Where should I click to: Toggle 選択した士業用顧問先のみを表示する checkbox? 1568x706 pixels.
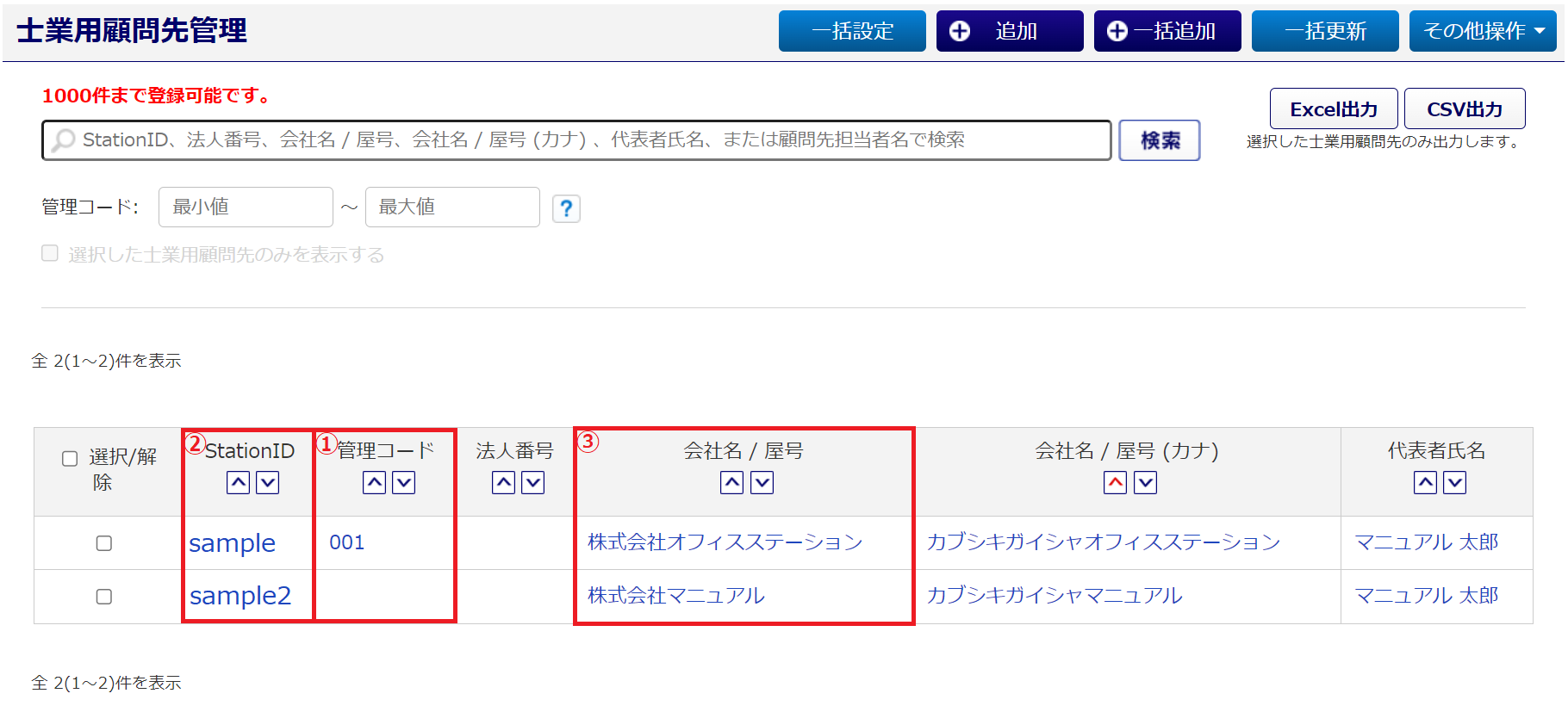[50, 253]
